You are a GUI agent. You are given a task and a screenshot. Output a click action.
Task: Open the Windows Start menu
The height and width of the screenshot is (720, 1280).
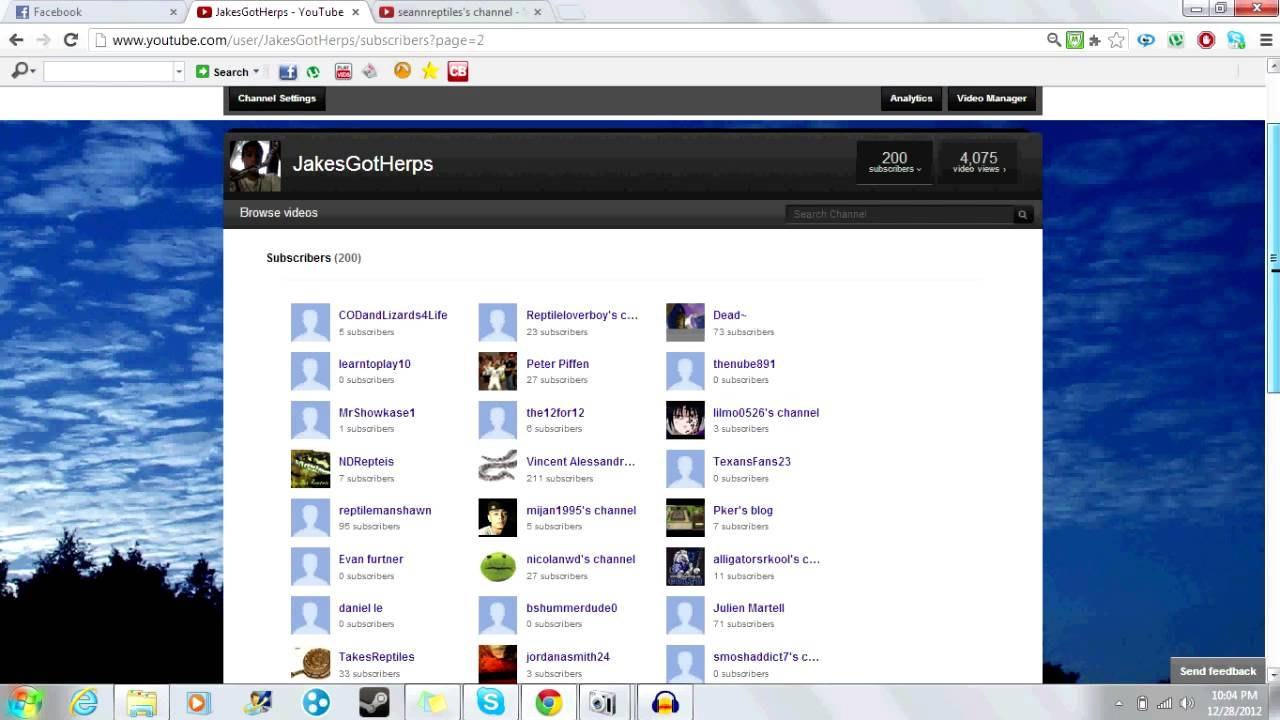point(24,702)
